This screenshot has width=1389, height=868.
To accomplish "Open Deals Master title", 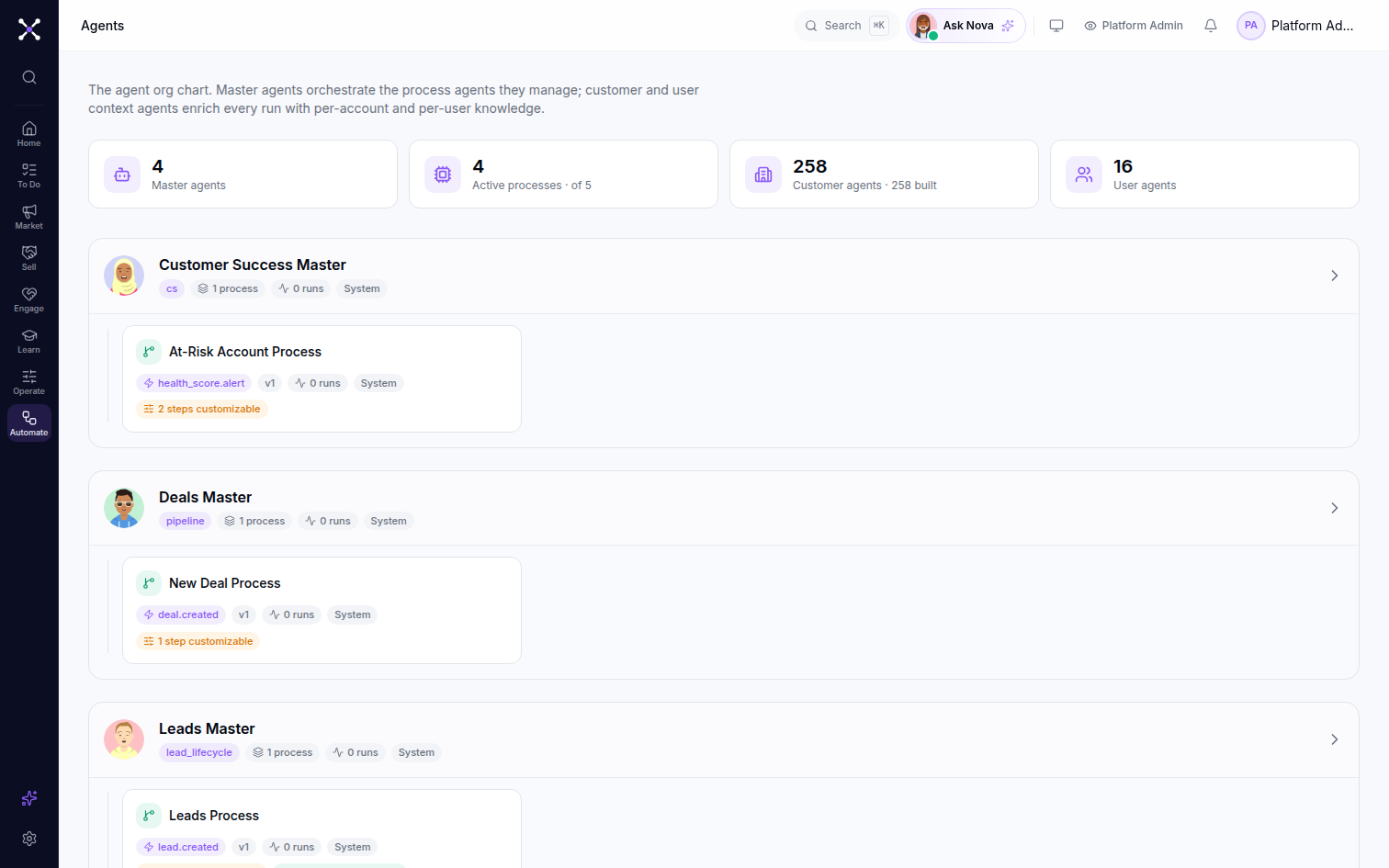I will pyautogui.click(x=205, y=497).
